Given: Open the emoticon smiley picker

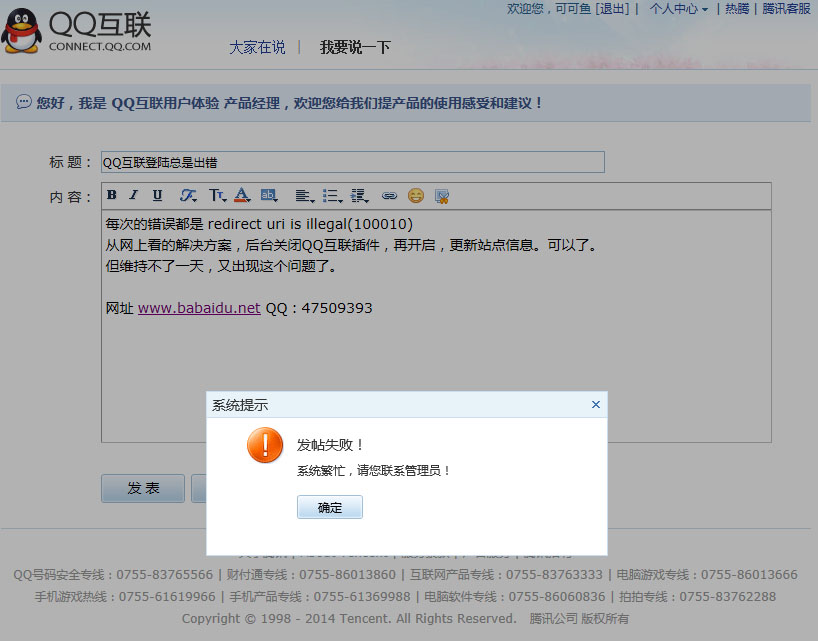Looking at the screenshot, I should (416, 196).
